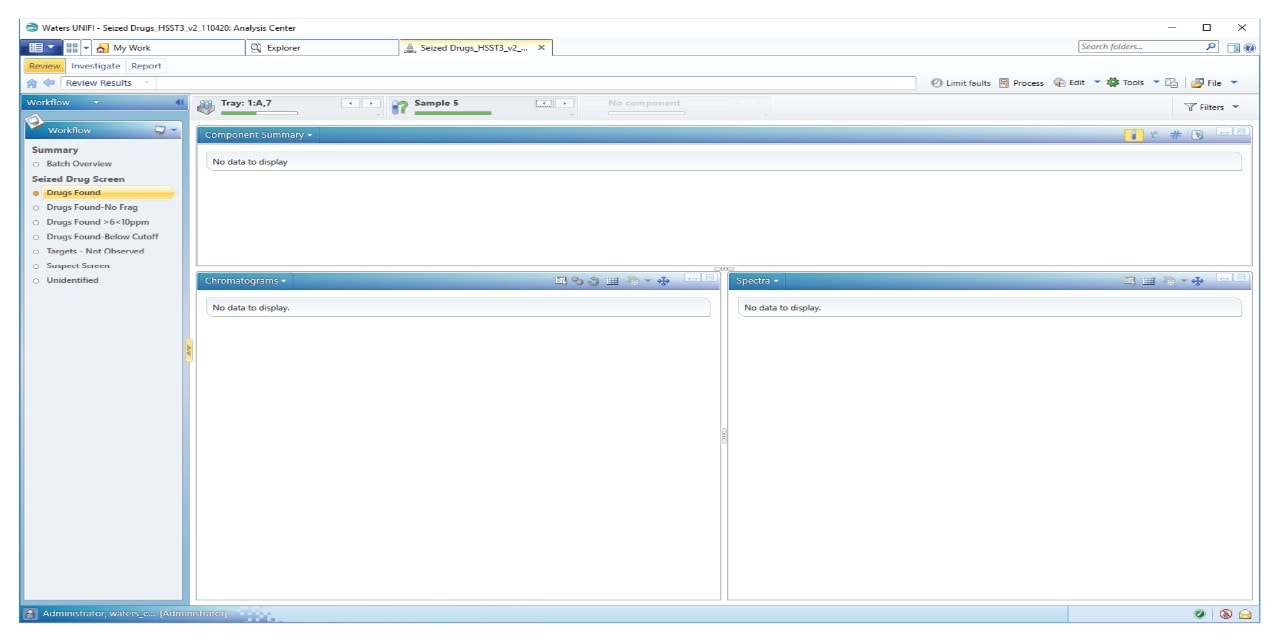Image resolution: width=1280 pixels, height=640 pixels.
Task: Collapse the Workflow panel with the arrow icon
Action: coord(180,102)
